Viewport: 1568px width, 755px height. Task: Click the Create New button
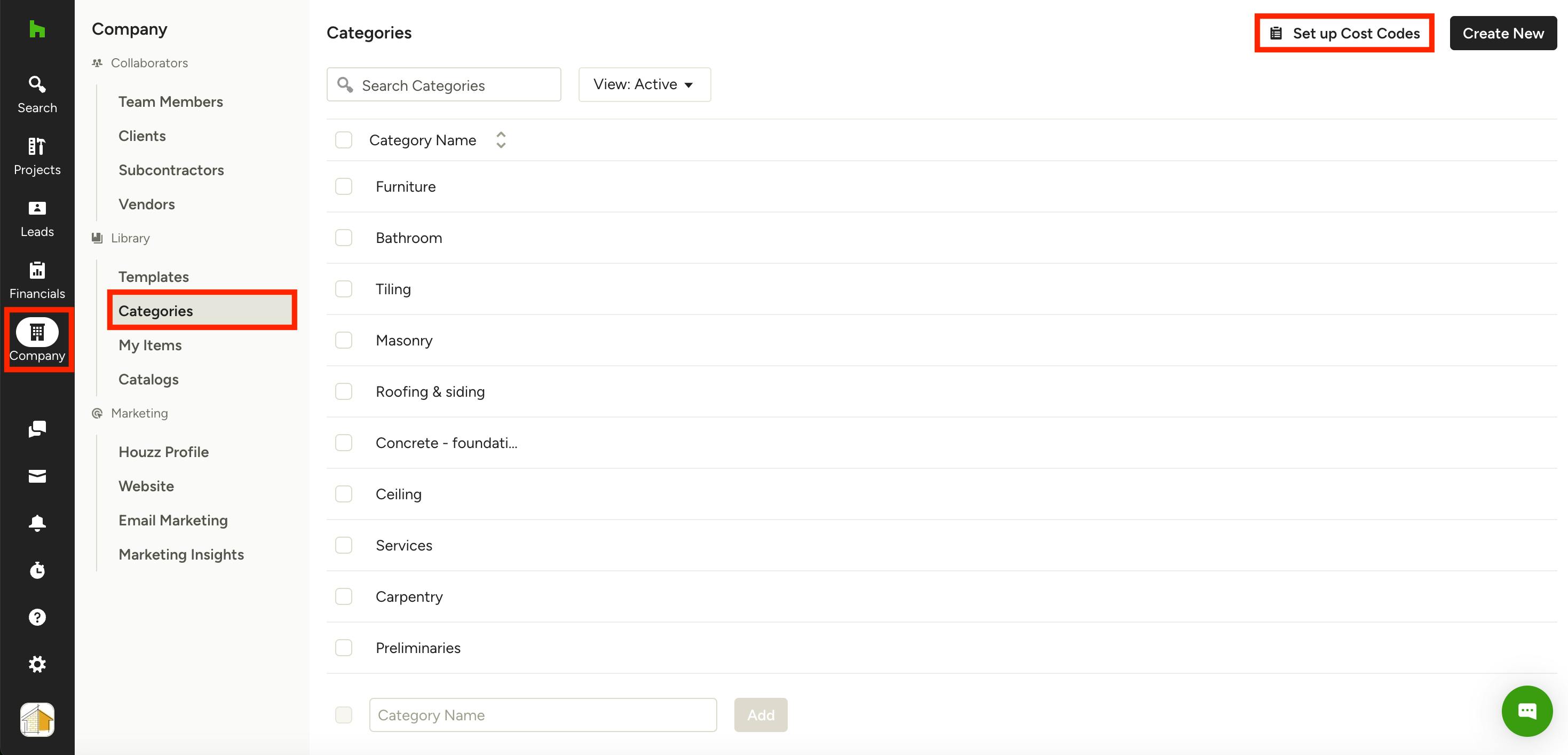(1503, 34)
